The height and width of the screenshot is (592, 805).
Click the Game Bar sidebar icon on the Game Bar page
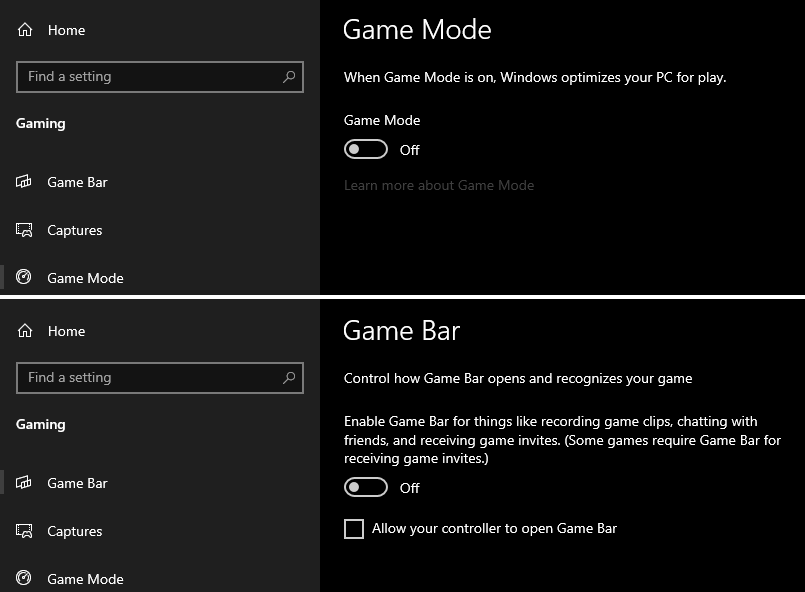click(25, 483)
